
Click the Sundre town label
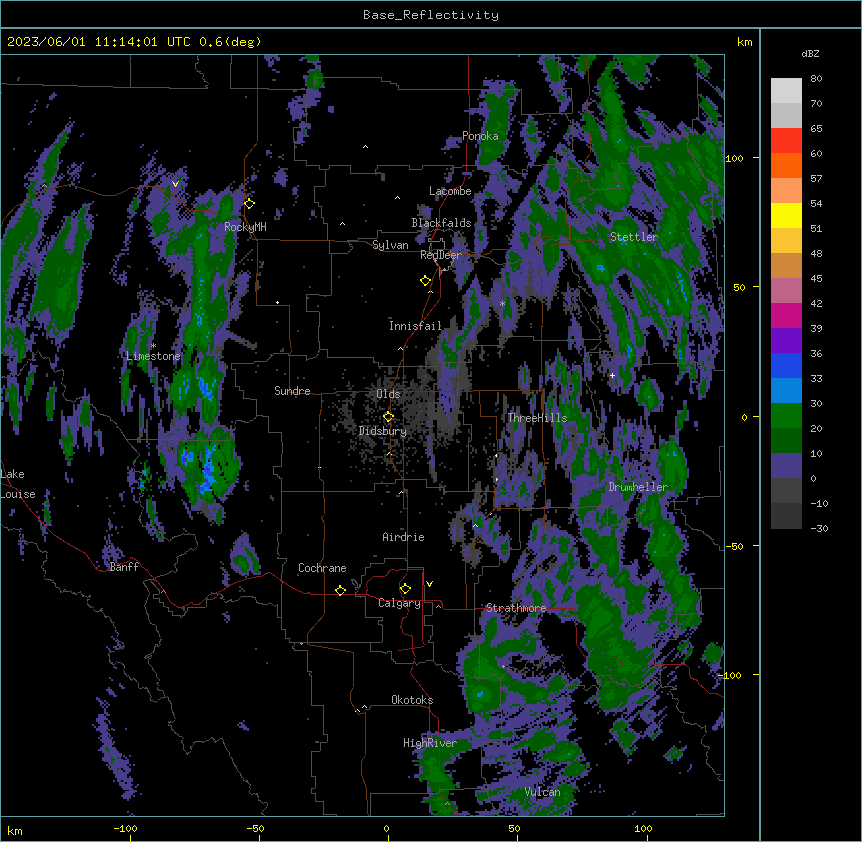click(292, 391)
